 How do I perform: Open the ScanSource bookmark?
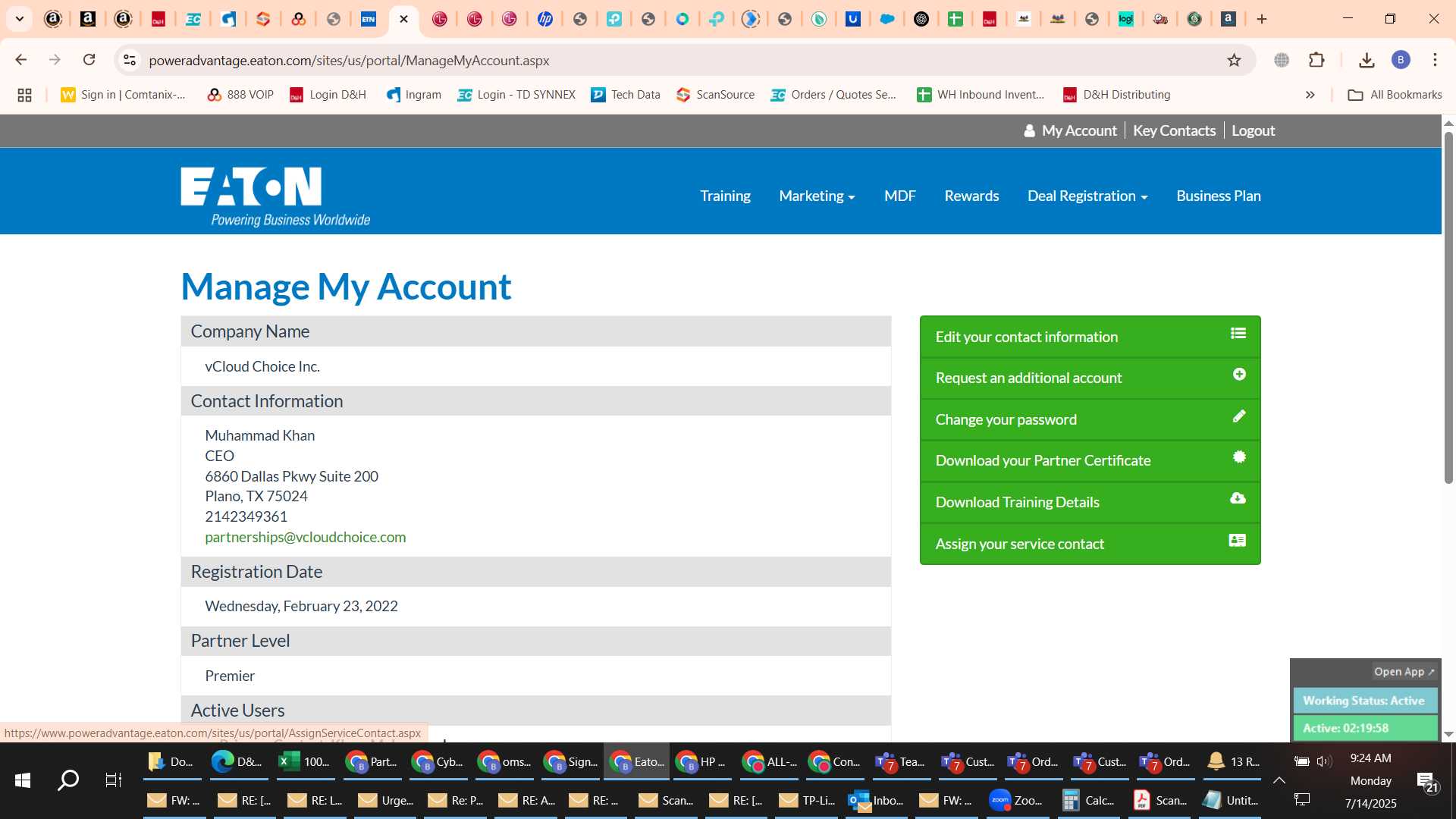coord(715,95)
